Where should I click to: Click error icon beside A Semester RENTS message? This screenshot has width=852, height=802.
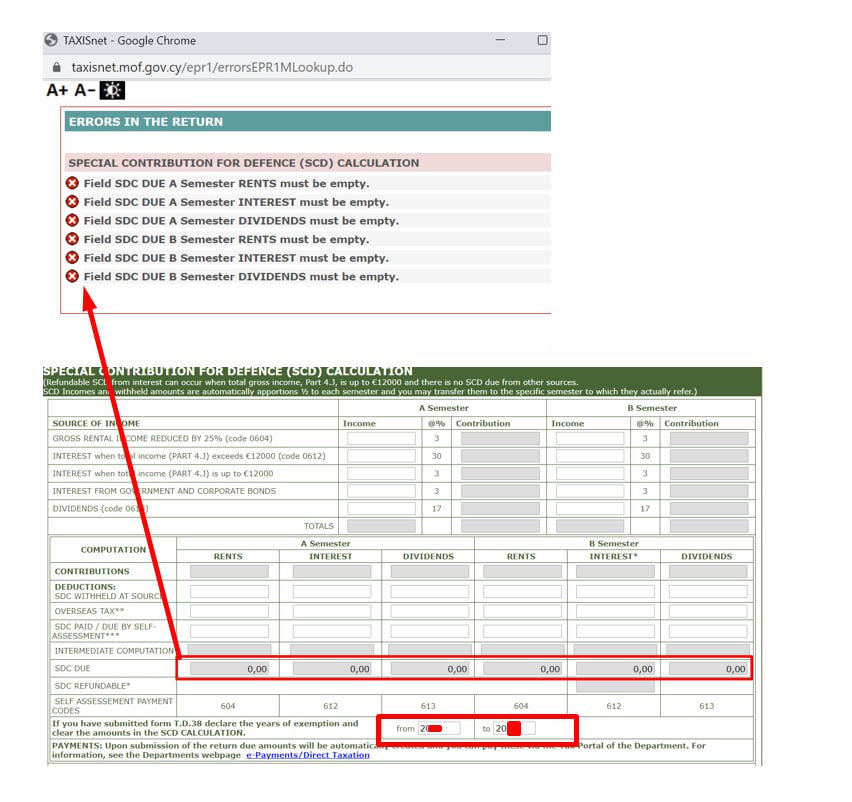72,183
